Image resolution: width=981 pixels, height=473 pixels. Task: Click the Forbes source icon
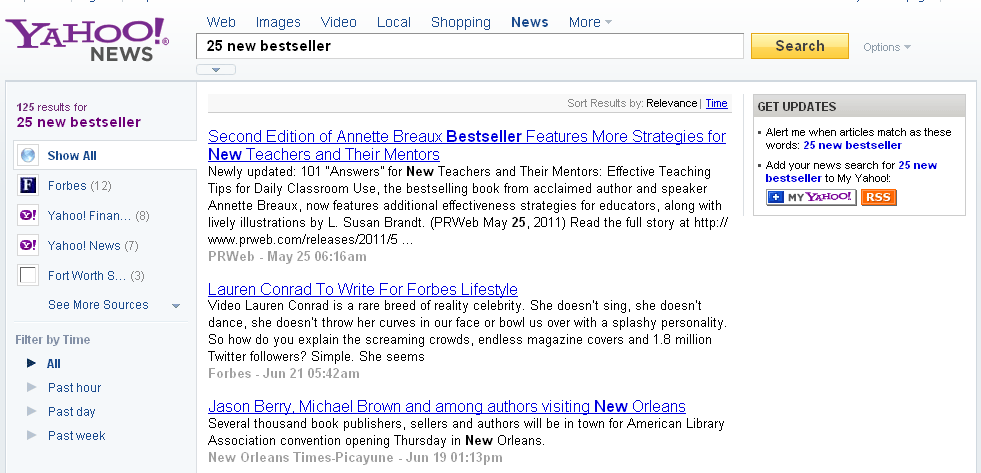(28, 186)
